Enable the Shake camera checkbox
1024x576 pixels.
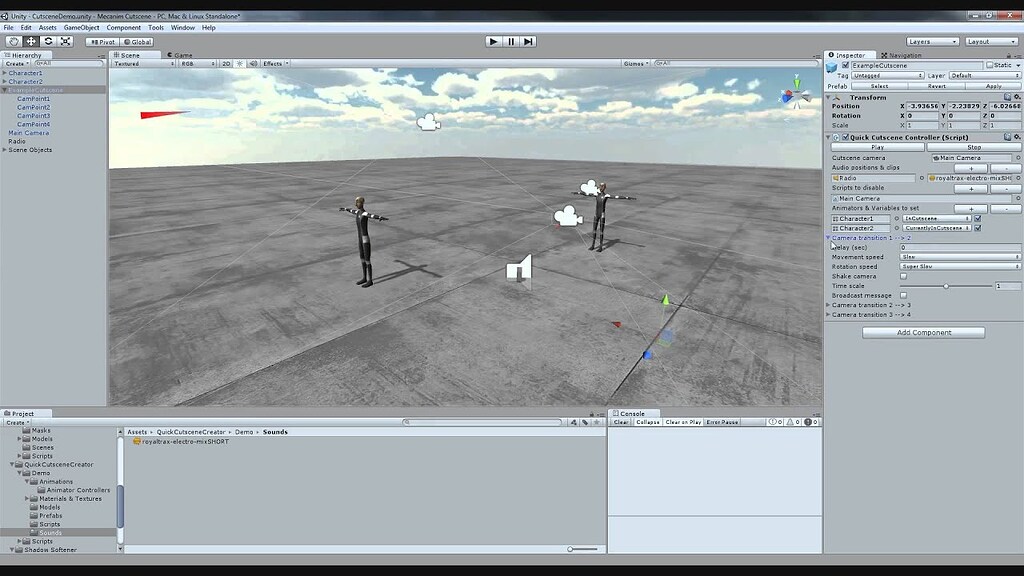point(904,276)
